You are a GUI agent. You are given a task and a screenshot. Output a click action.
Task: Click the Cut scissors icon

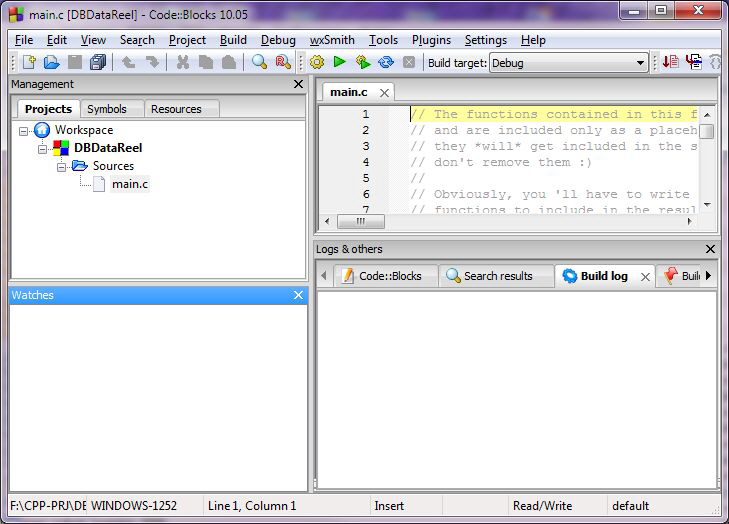(x=183, y=62)
